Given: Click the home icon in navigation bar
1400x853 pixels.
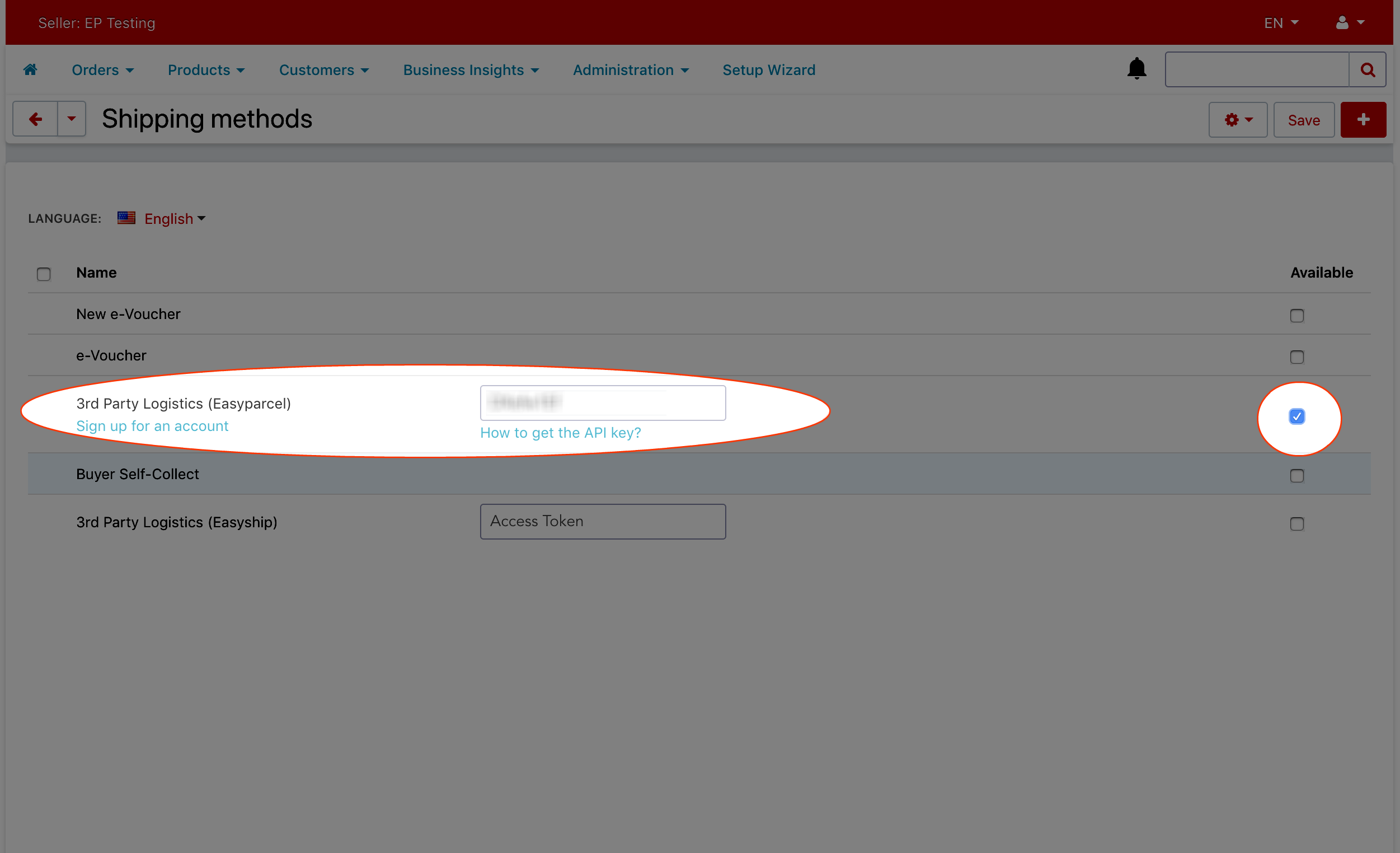Looking at the screenshot, I should click(x=30, y=70).
